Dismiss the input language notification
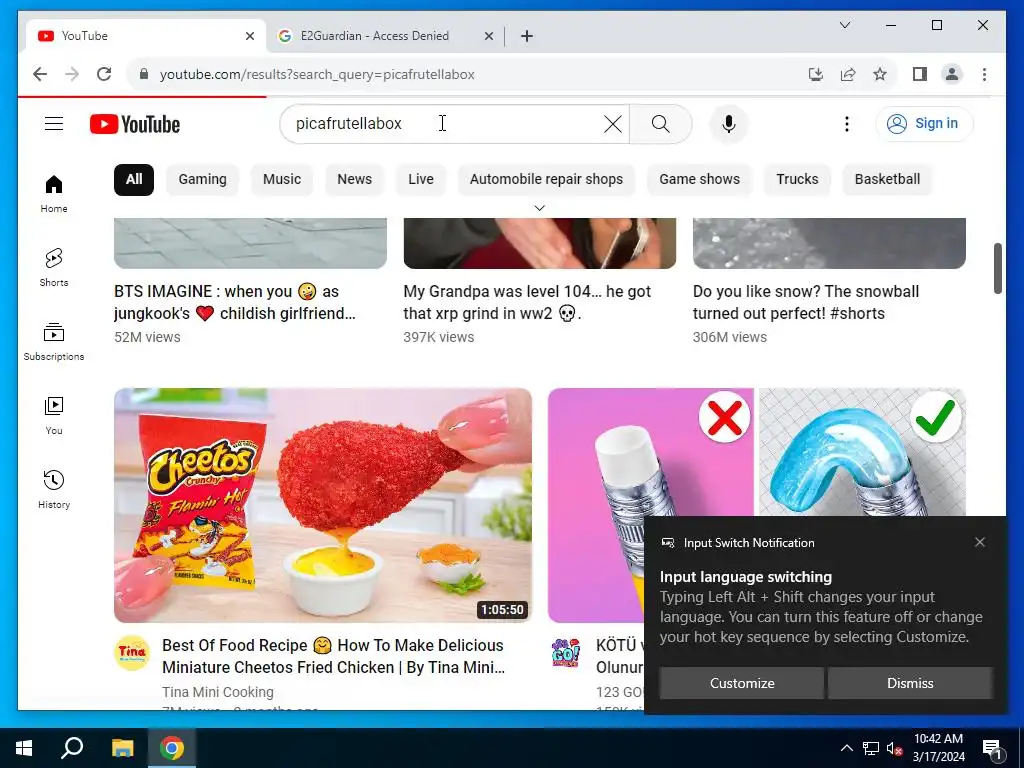Viewport: 1024px width, 768px height. [910, 683]
